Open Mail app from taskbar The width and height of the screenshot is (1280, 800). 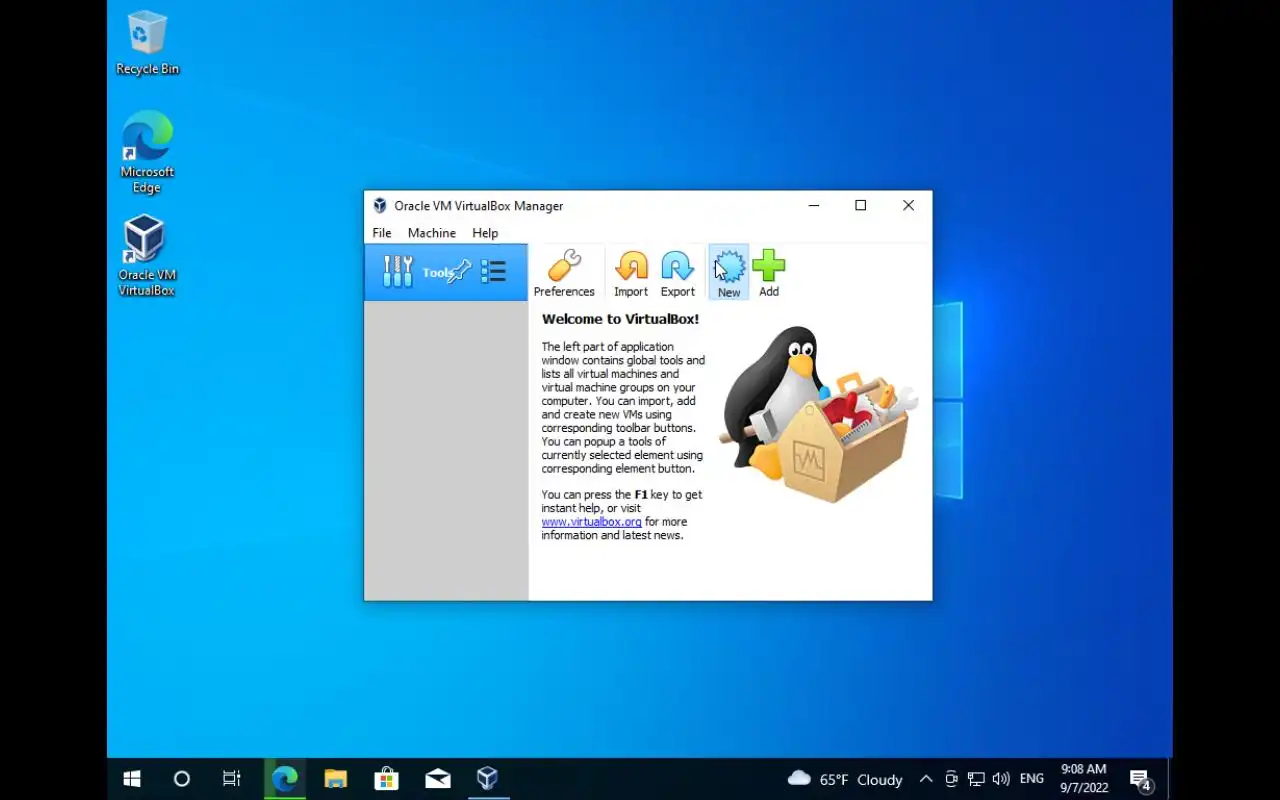coord(437,779)
